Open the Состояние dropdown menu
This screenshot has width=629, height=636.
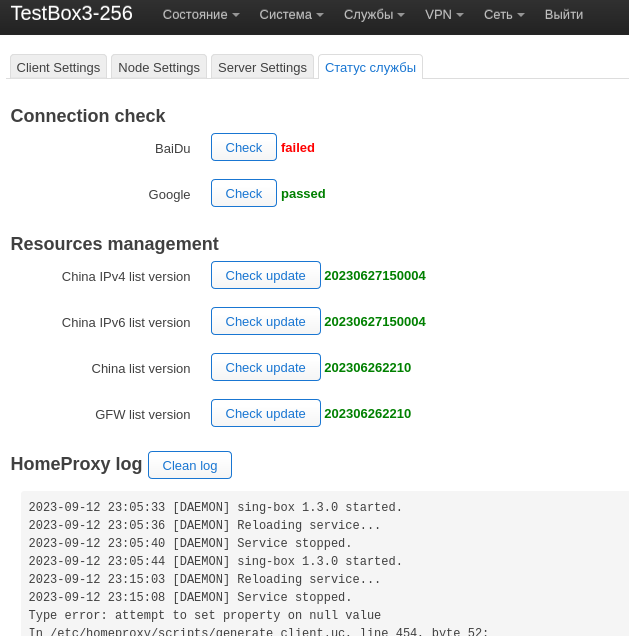click(x=200, y=15)
